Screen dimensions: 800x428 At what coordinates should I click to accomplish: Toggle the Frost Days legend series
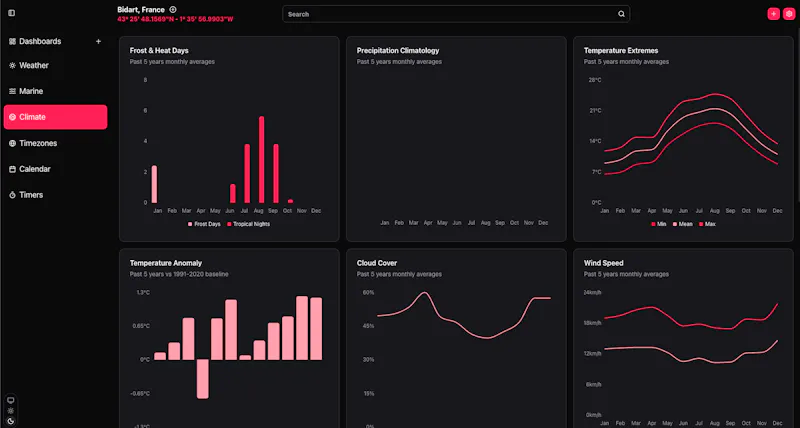[x=204, y=224]
